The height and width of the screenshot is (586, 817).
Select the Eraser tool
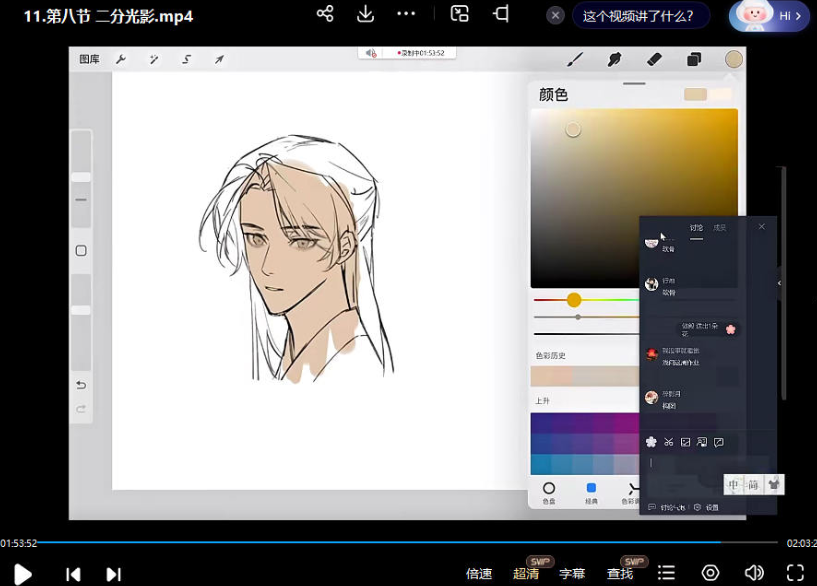[x=653, y=59]
